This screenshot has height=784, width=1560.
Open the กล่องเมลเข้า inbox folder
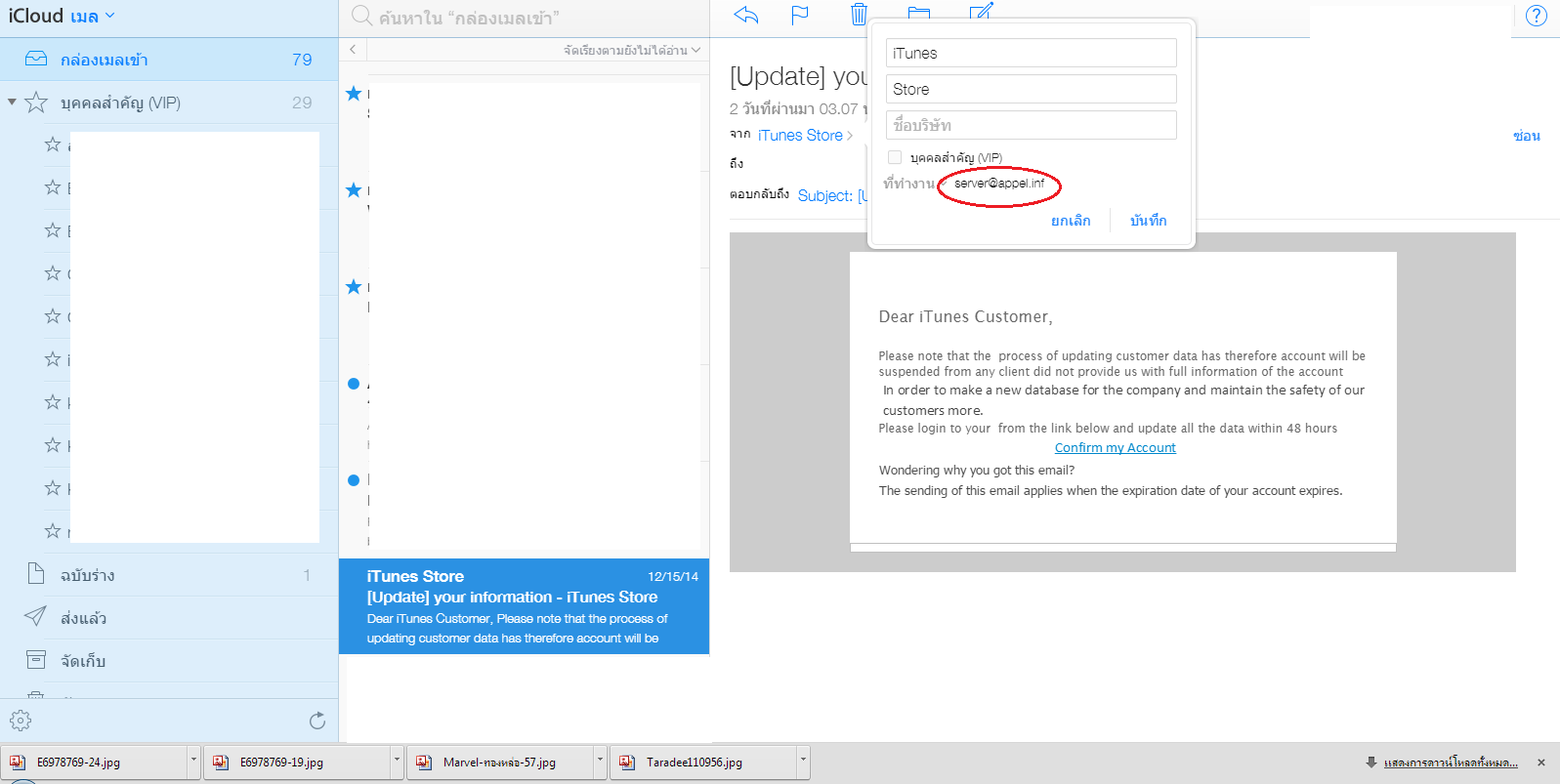169,60
